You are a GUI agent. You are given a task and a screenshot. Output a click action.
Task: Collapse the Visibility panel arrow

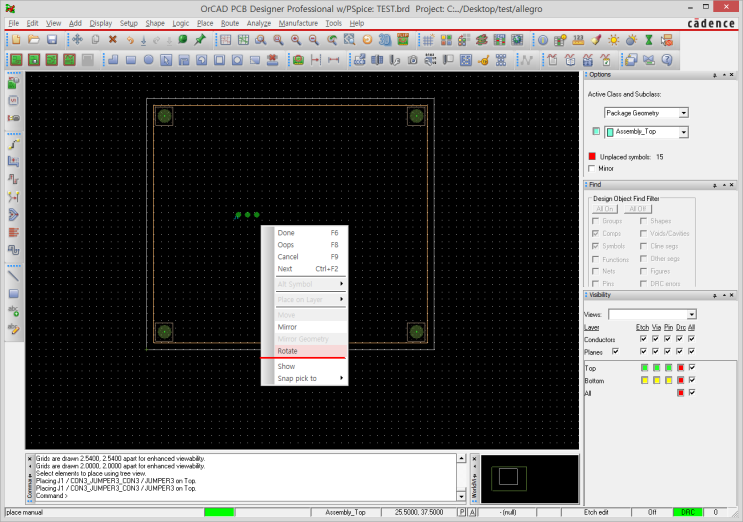click(x=724, y=295)
